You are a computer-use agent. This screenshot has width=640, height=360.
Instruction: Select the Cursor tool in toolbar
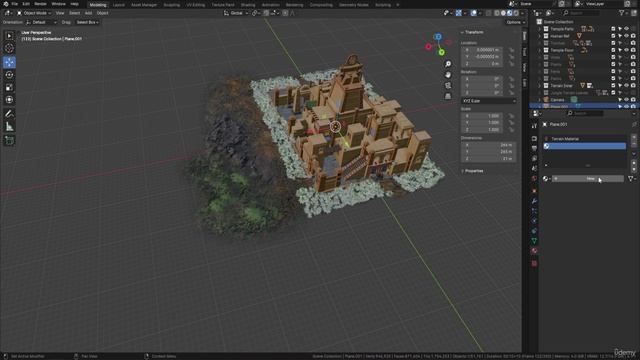(x=9, y=48)
